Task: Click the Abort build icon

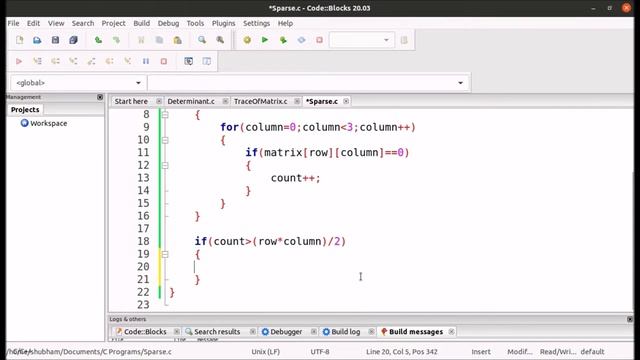Action: [319, 40]
